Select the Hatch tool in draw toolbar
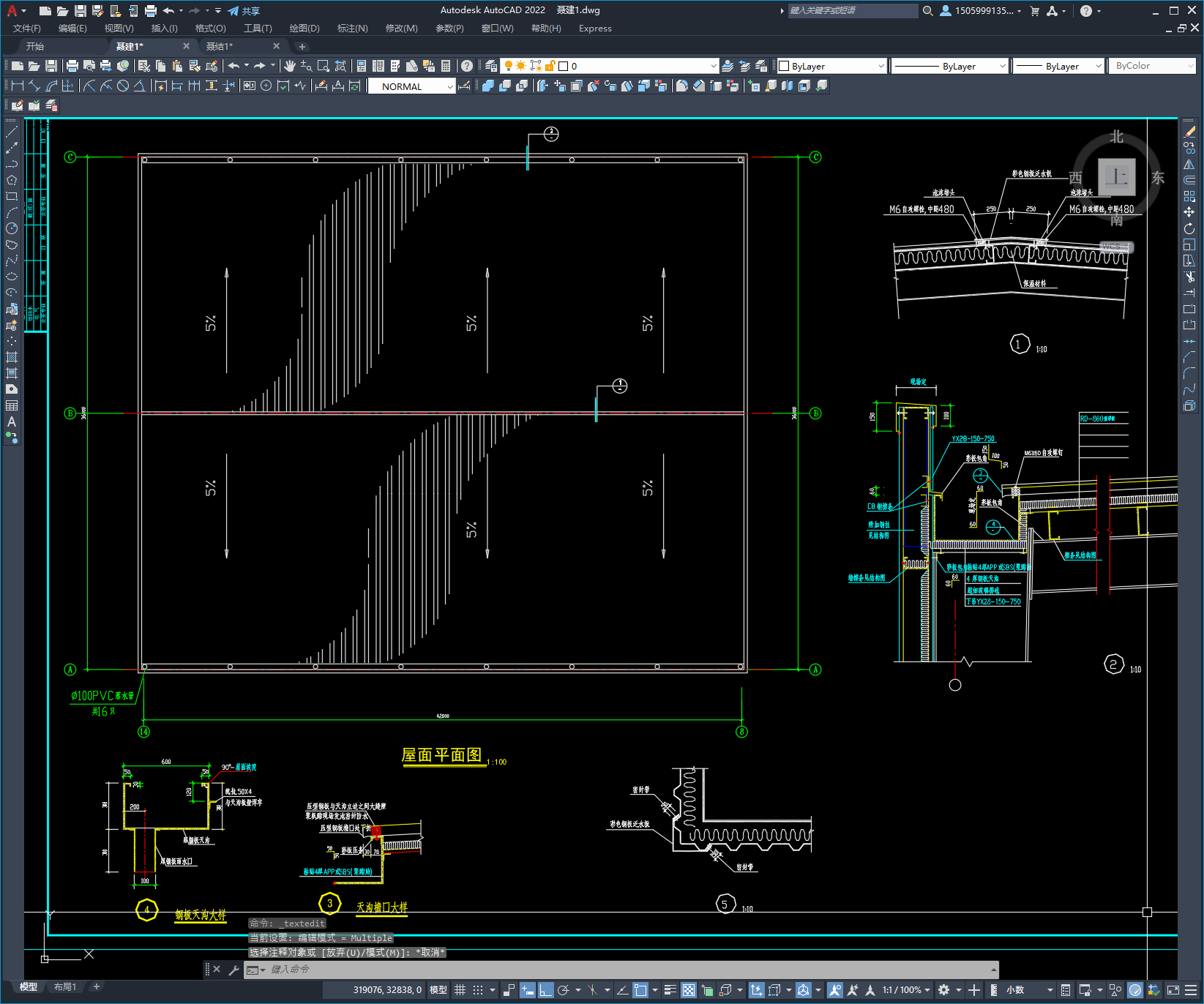Viewport: 1204px width, 1004px height. click(12, 357)
